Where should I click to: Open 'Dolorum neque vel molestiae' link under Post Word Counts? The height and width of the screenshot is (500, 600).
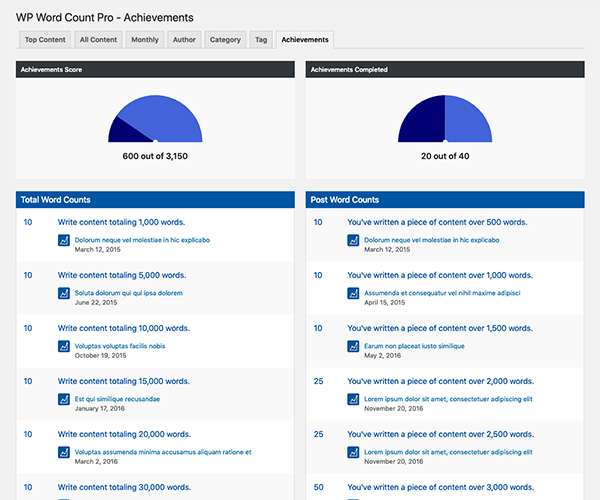point(432,240)
